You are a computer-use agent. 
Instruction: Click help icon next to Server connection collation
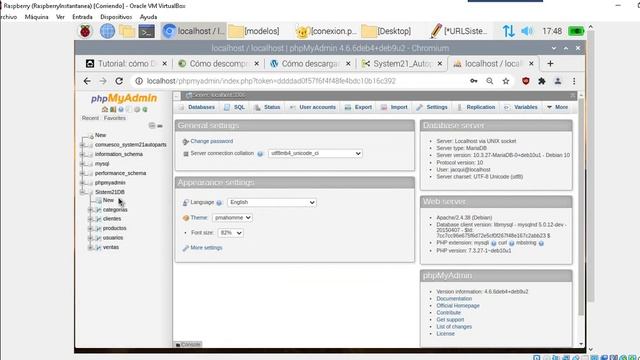[x=260, y=154]
